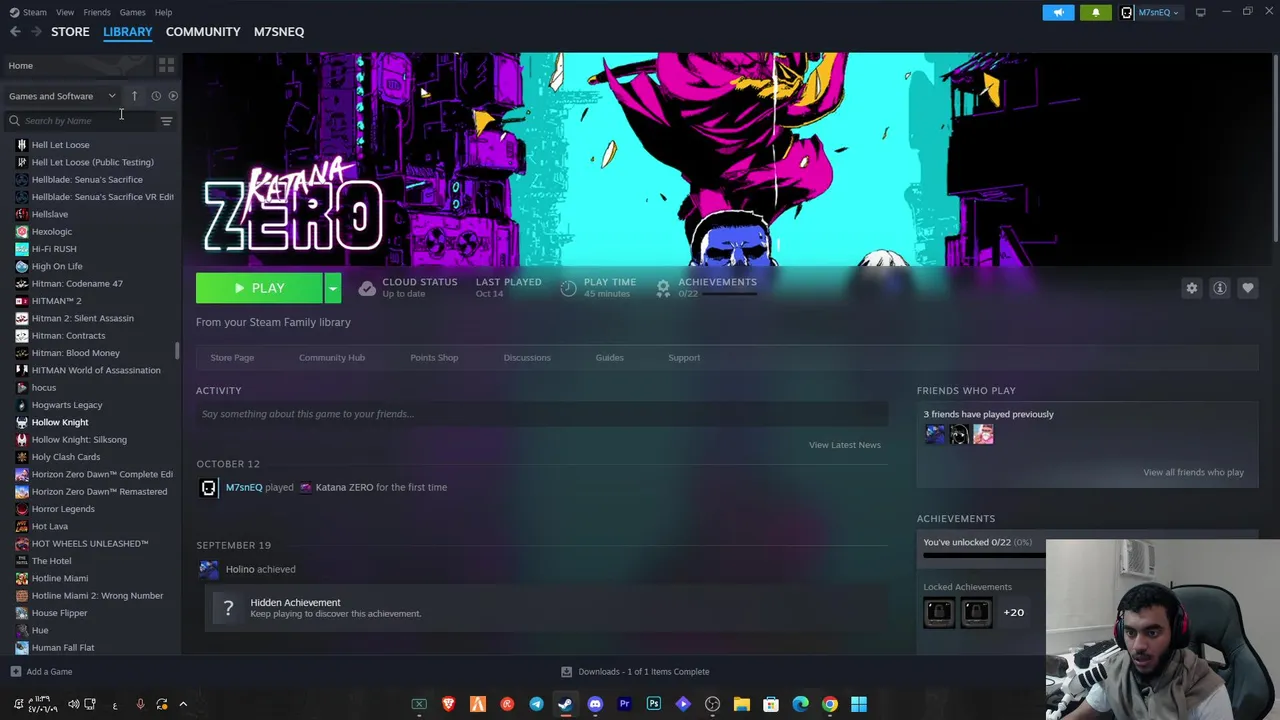Open first locked achievement icon
Screen dimensions: 1280x720
click(939, 612)
